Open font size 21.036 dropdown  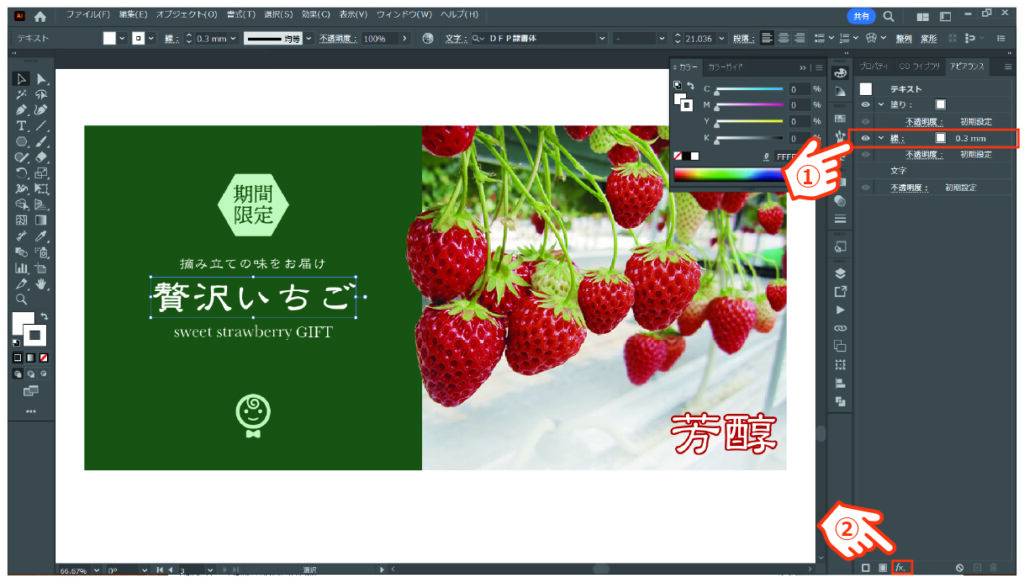tap(721, 39)
